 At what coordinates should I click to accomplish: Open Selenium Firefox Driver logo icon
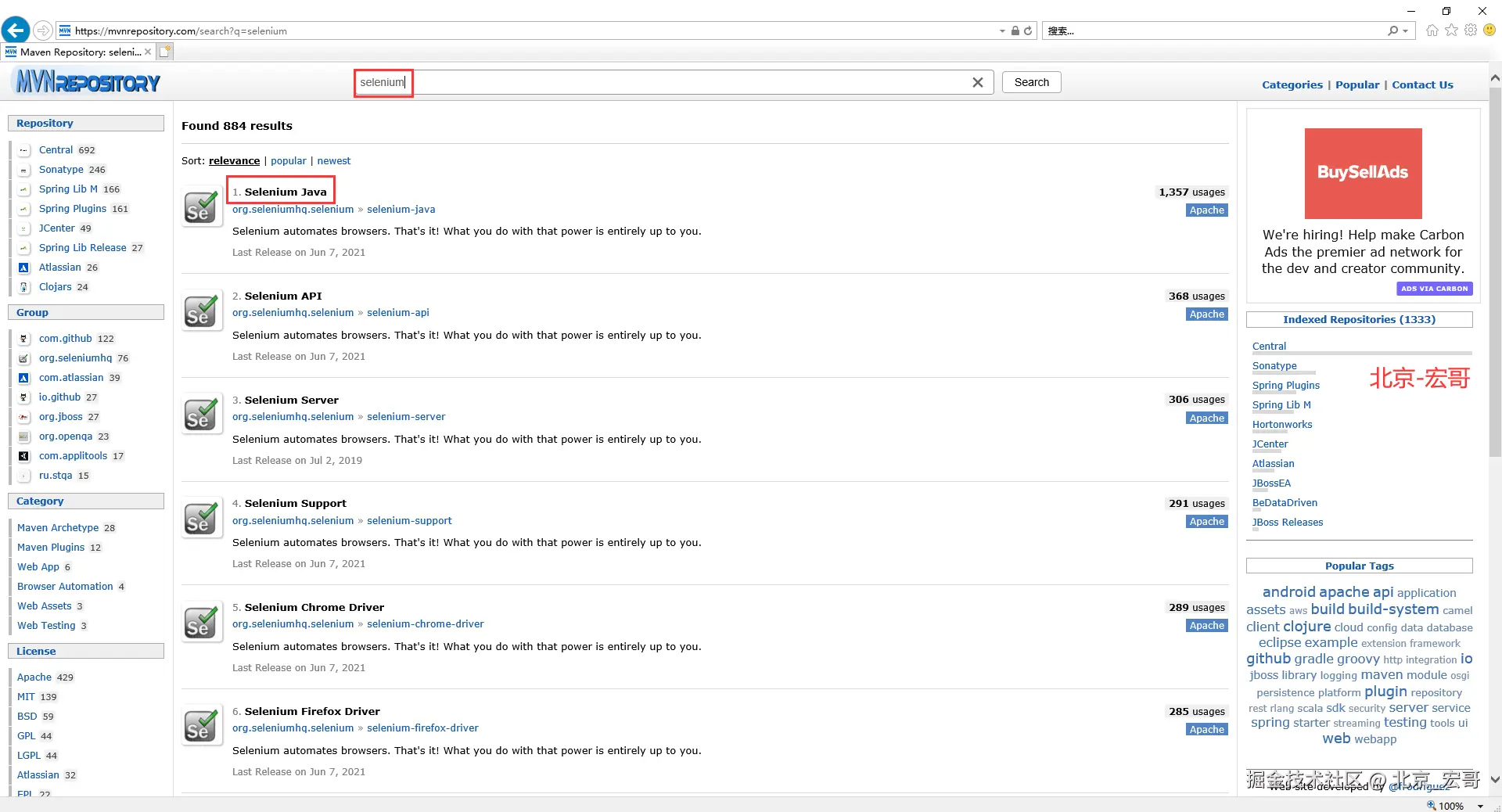pos(202,727)
